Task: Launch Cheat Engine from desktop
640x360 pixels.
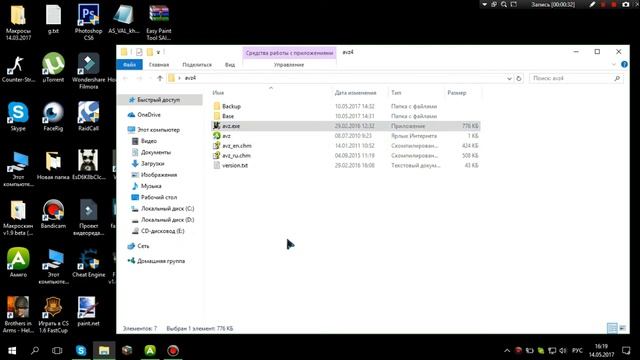Action: 88,262
